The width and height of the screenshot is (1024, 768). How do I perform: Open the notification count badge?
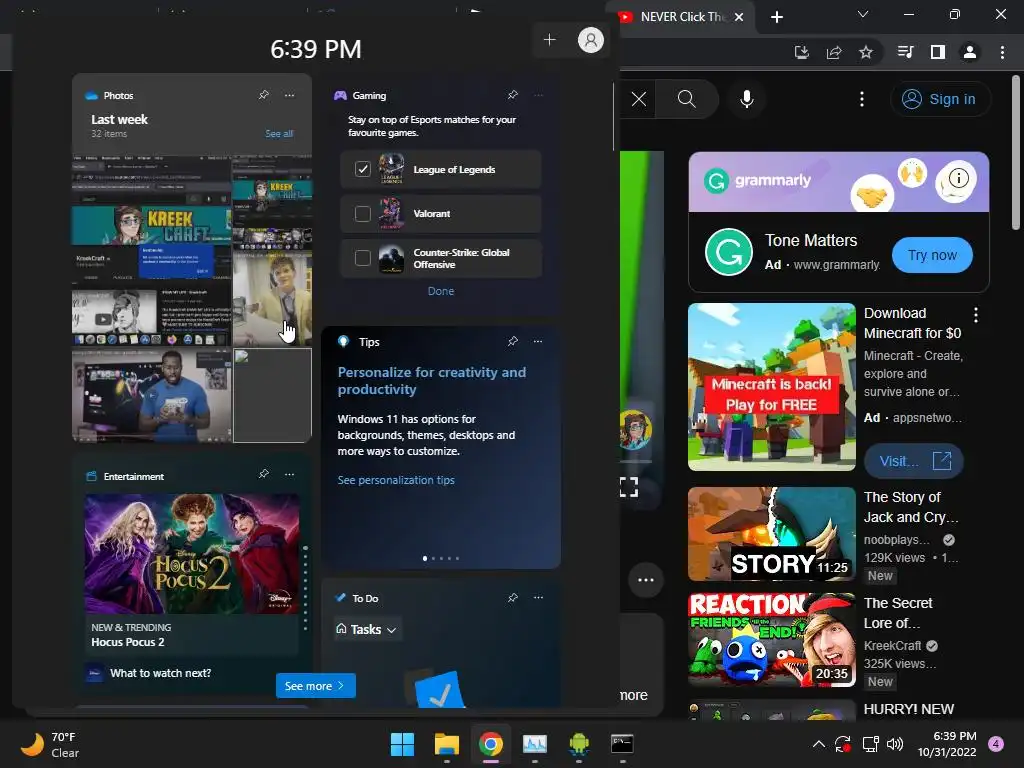[x=996, y=744]
